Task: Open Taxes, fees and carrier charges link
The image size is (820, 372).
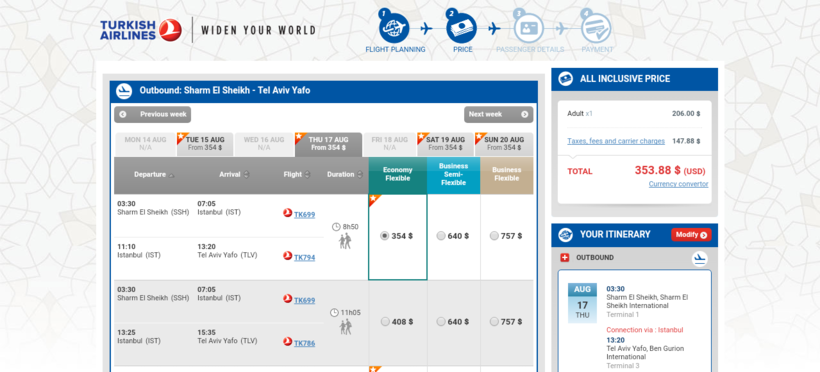Action: coord(616,141)
